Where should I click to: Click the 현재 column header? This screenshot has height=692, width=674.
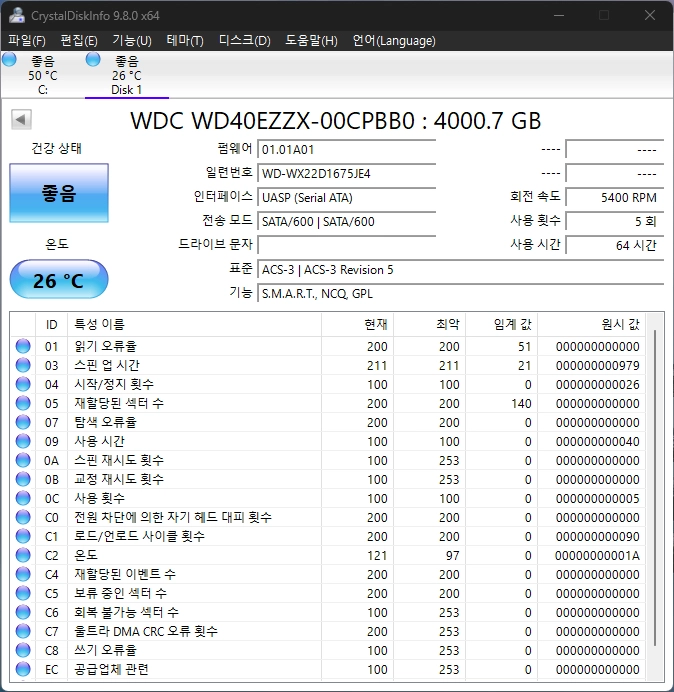tap(358, 324)
